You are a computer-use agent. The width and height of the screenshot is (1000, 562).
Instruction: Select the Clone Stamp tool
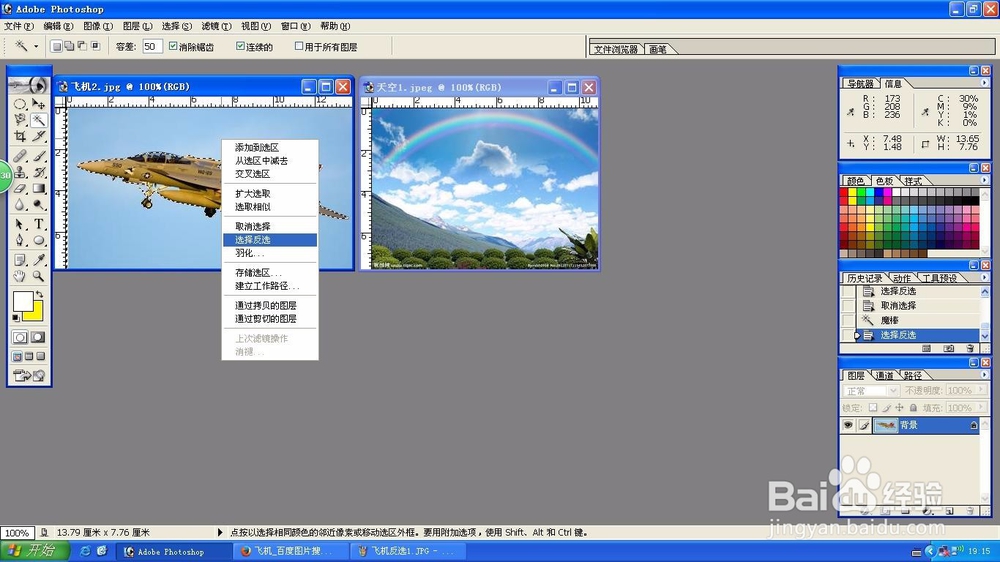point(20,172)
